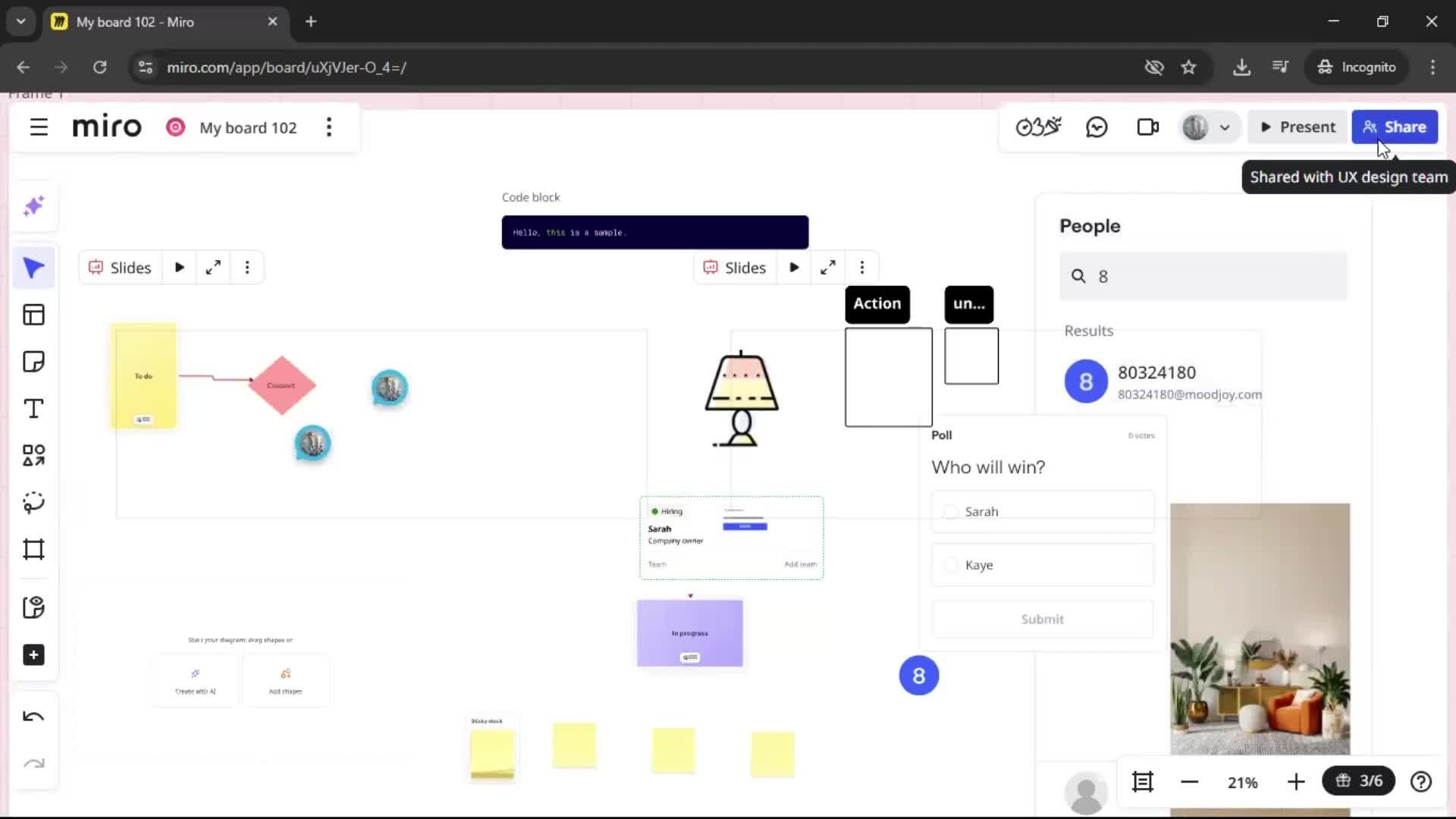The image size is (1456, 819).
Task: Open the sticker and emoji tool
Action: coord(33,607)
